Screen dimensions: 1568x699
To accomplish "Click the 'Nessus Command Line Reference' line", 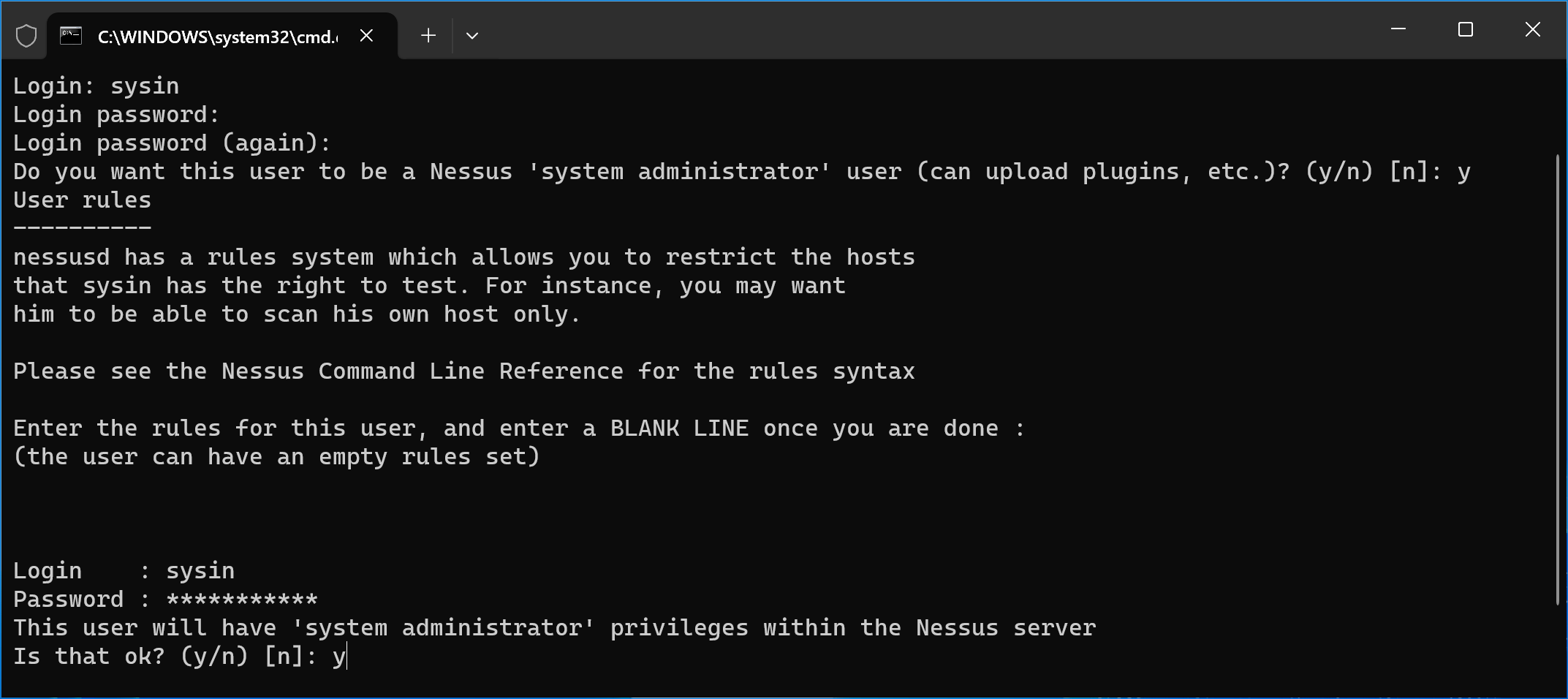I will pos(464,371).
